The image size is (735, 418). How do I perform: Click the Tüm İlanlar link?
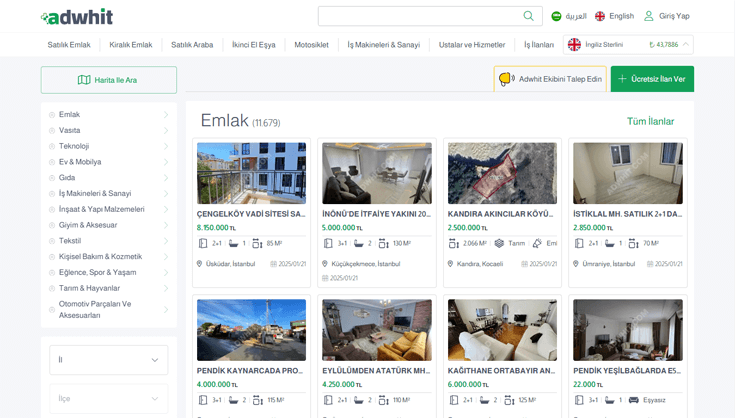[x=650, y=121]
